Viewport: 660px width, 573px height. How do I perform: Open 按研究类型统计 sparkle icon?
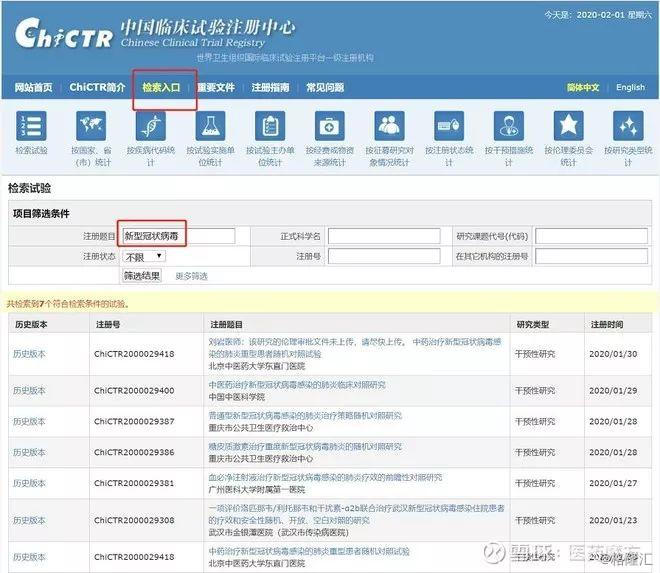628,126
